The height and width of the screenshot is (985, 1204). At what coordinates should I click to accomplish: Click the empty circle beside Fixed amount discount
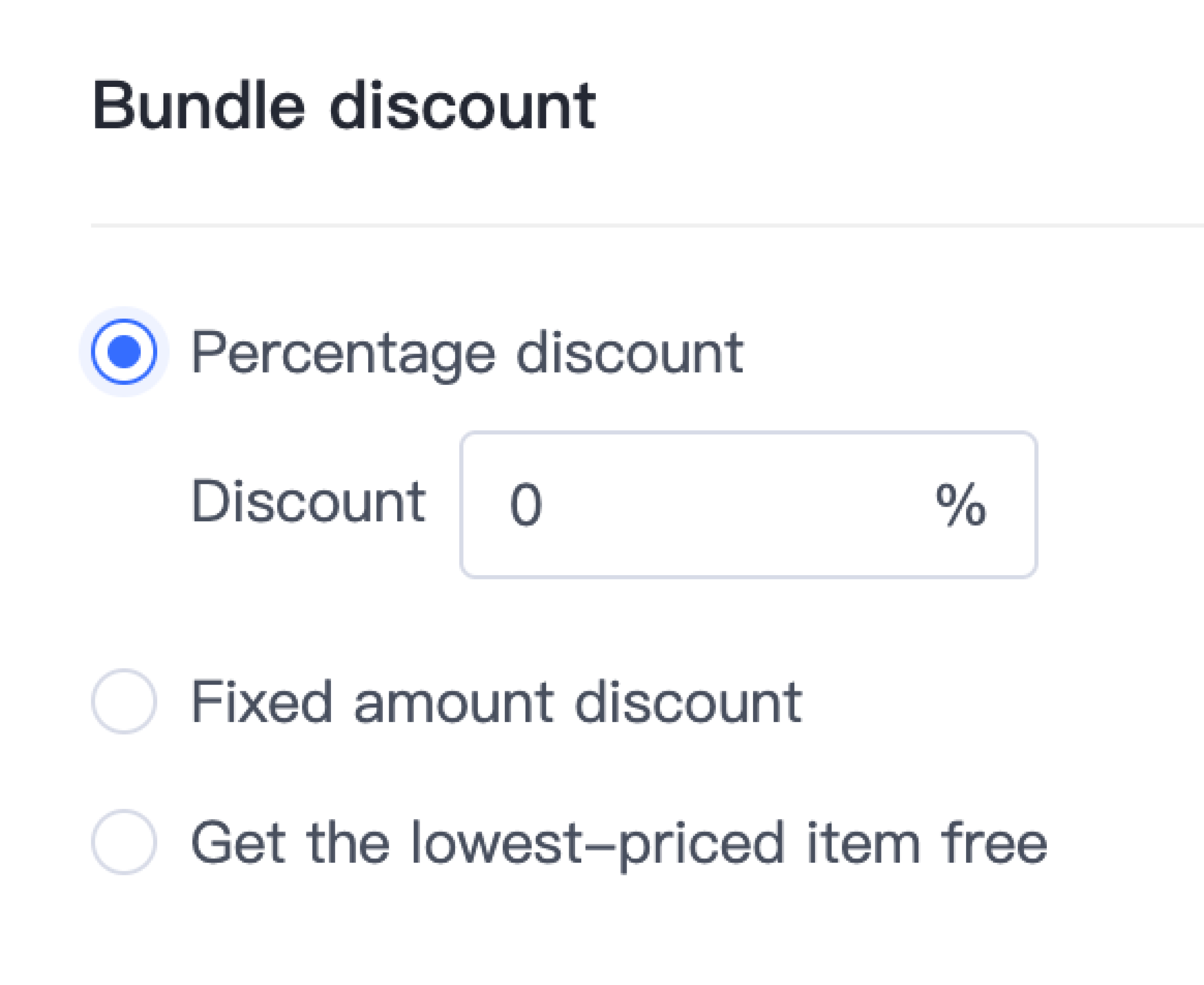(124, 701)
